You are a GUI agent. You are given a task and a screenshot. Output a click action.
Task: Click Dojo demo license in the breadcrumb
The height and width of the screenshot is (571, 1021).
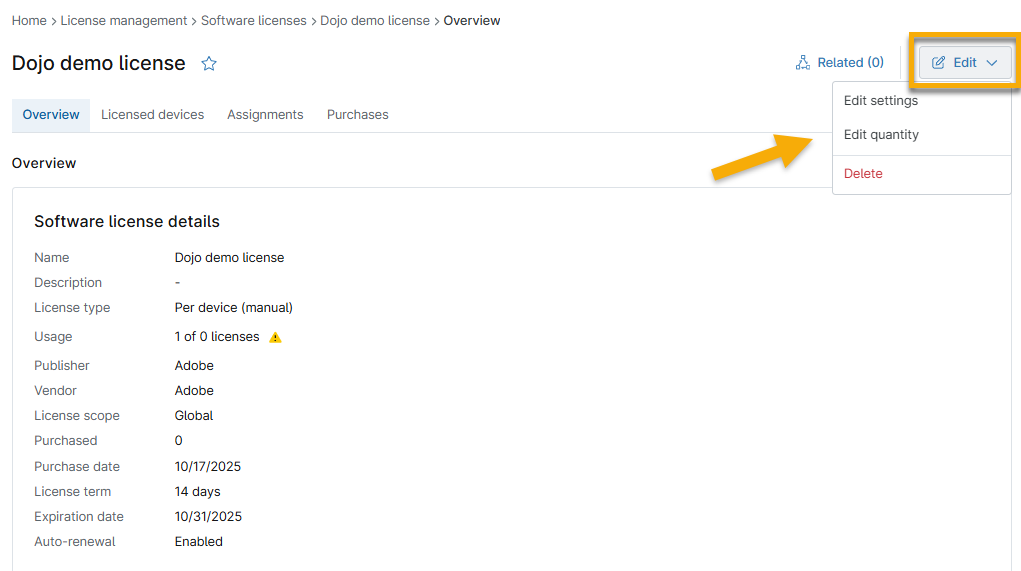(x=375, y=21)
